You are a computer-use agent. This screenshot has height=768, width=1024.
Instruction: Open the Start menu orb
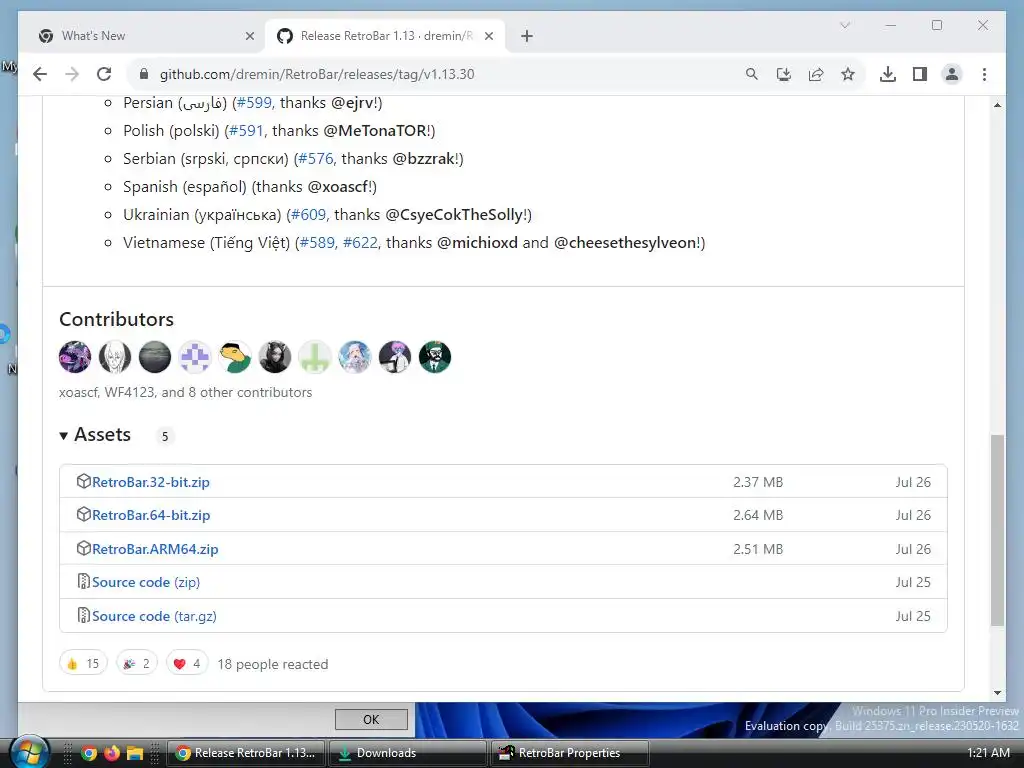tap(29, 752)
